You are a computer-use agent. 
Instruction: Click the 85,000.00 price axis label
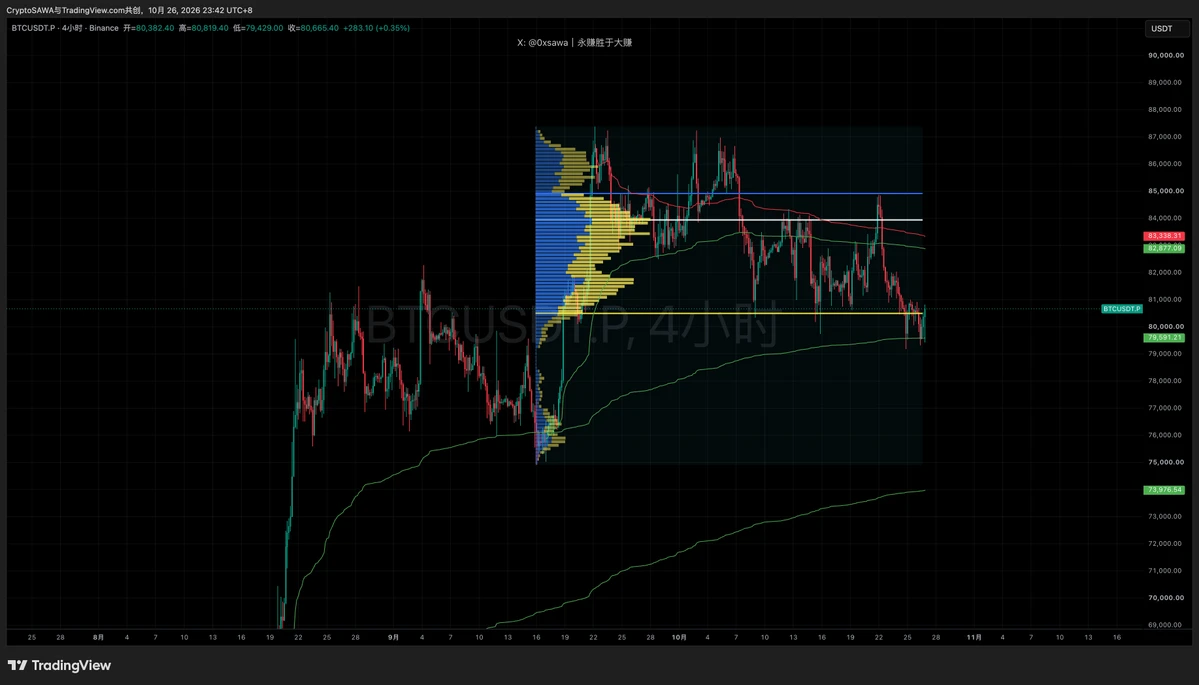tap(1166, 191)
